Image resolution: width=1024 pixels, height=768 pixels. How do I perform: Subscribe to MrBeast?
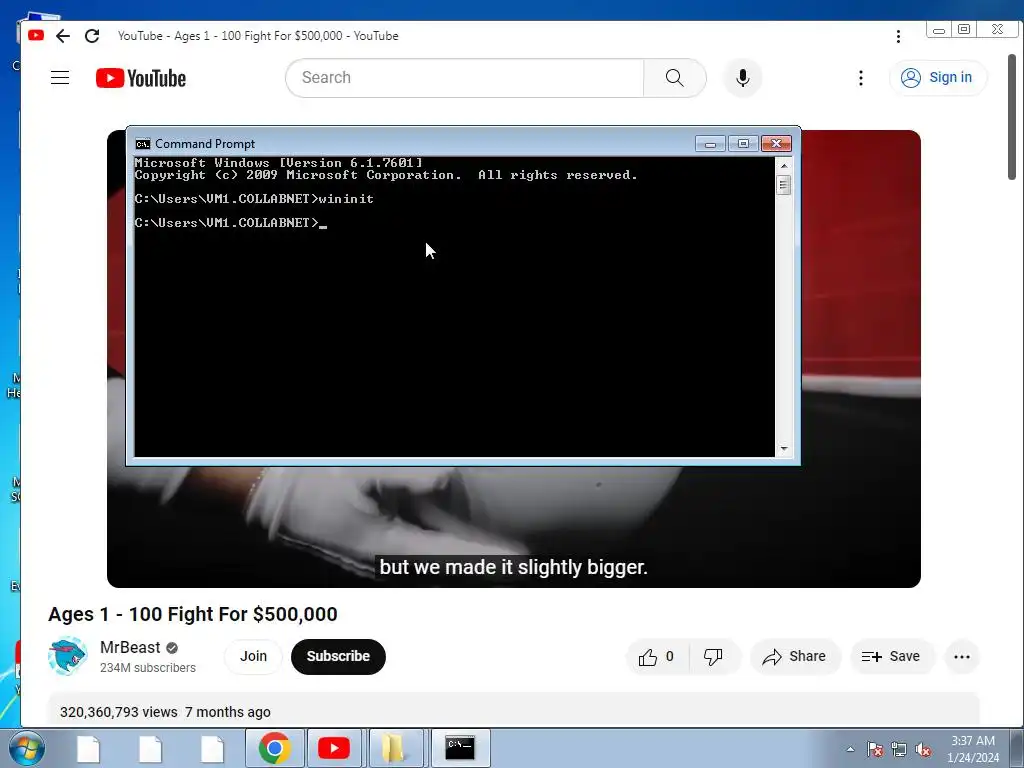tap(338, 656)
